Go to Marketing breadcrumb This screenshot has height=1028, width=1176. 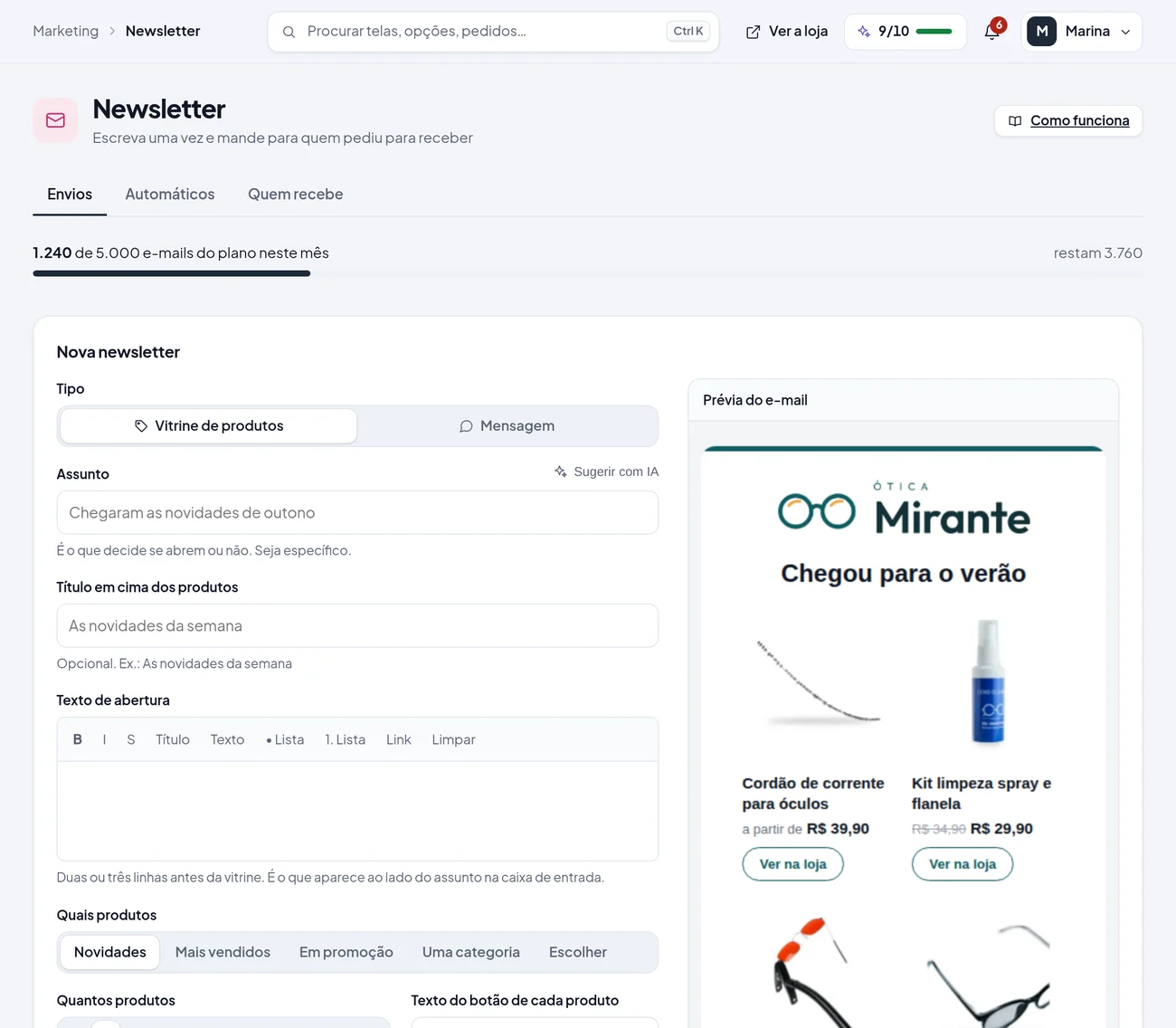(x=66, y=31)
